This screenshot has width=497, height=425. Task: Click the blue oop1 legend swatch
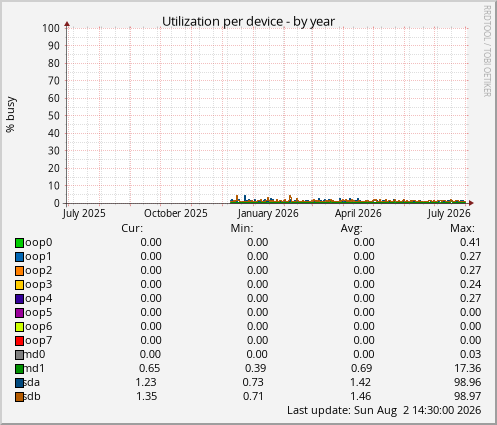coord(19,257)
